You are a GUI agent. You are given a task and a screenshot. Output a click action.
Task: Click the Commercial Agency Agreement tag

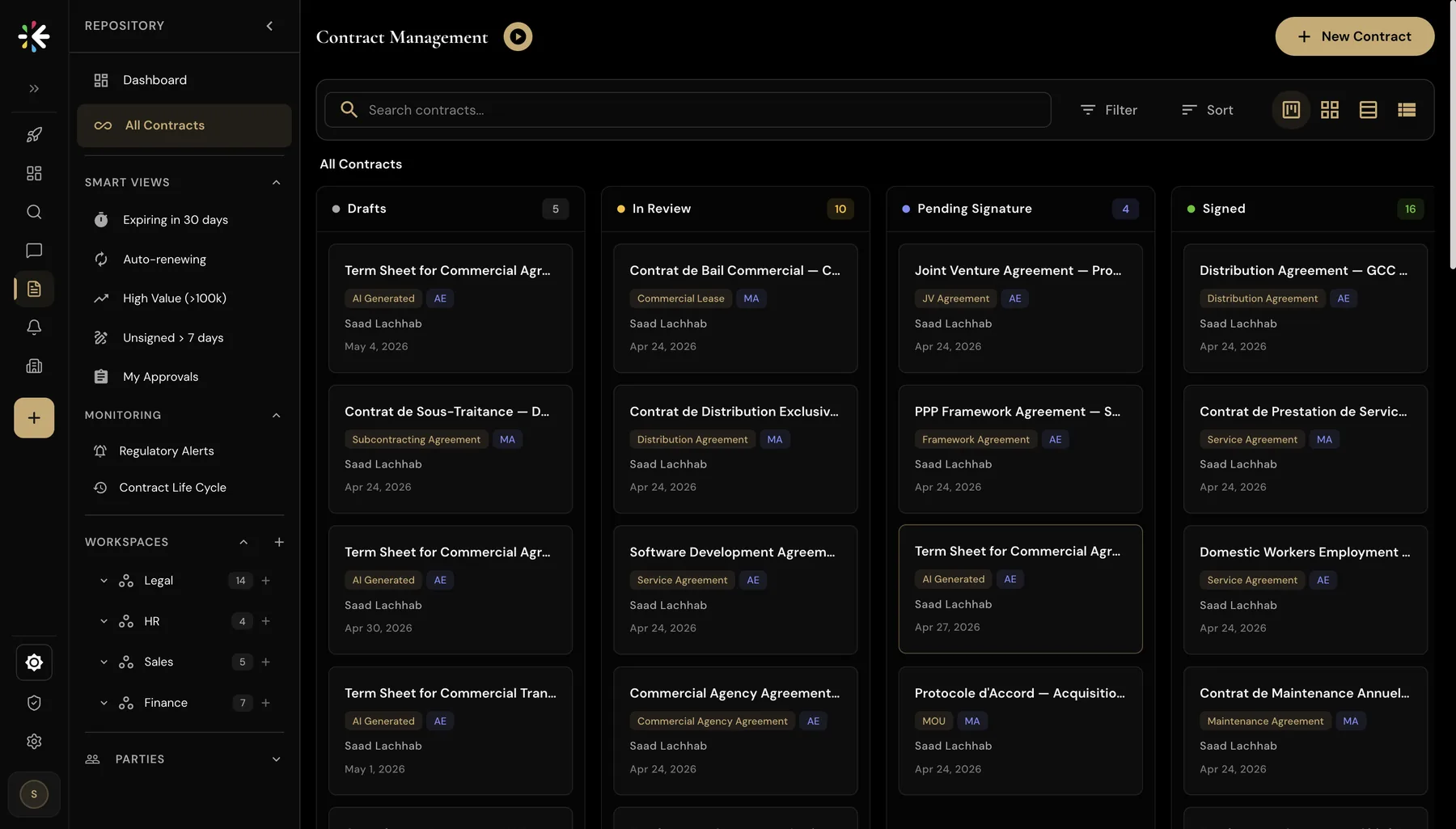pos(712,721)
